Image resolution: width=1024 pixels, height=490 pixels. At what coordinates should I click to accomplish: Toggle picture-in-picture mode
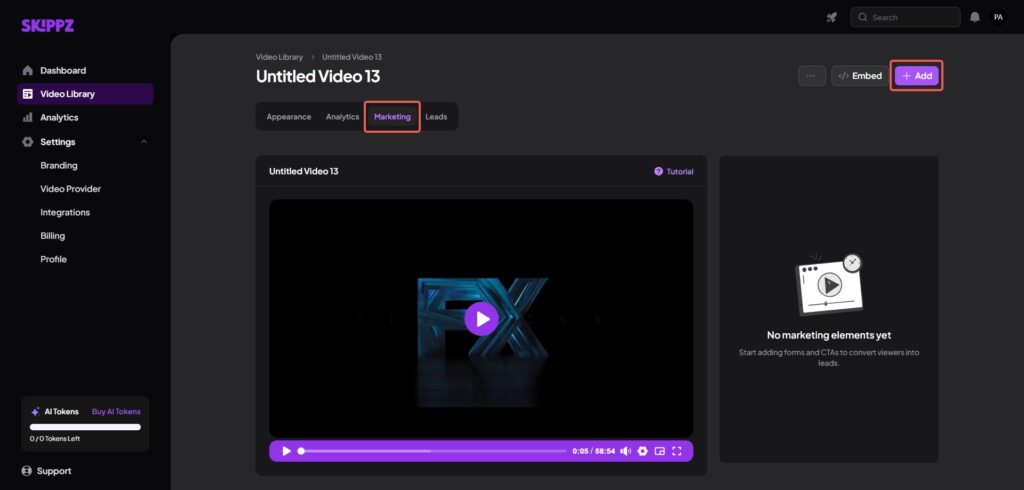[660, 451]
